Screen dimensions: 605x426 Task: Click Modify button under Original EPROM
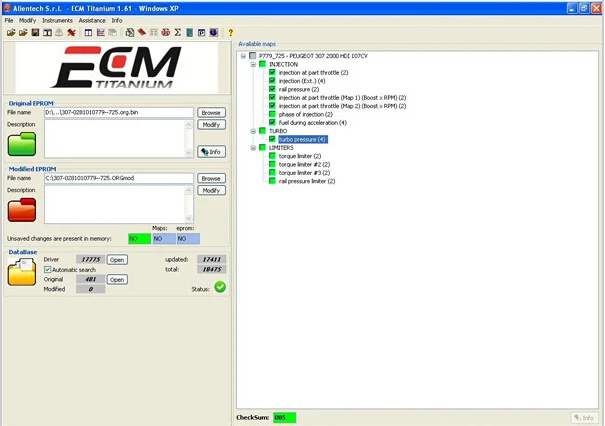(x=211, y=125)
